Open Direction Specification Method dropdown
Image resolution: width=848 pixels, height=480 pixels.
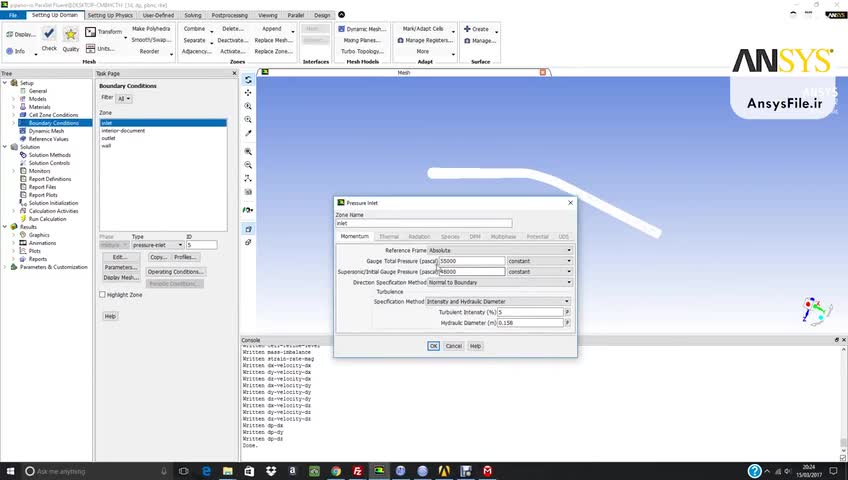(500, 282)
